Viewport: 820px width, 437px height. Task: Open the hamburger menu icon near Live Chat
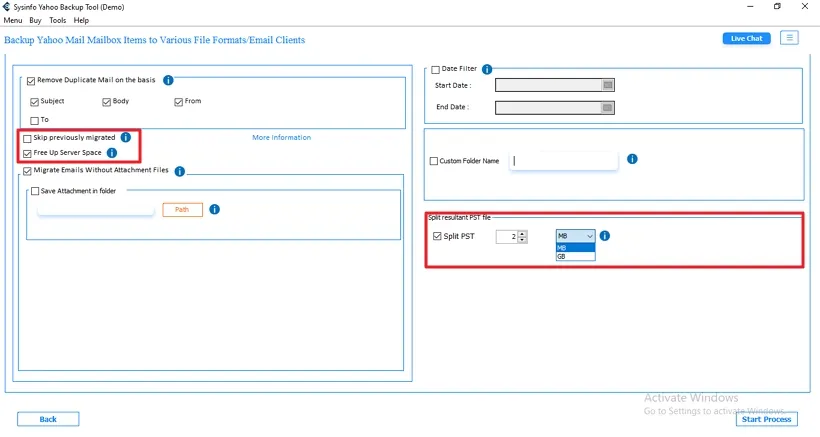789,38
